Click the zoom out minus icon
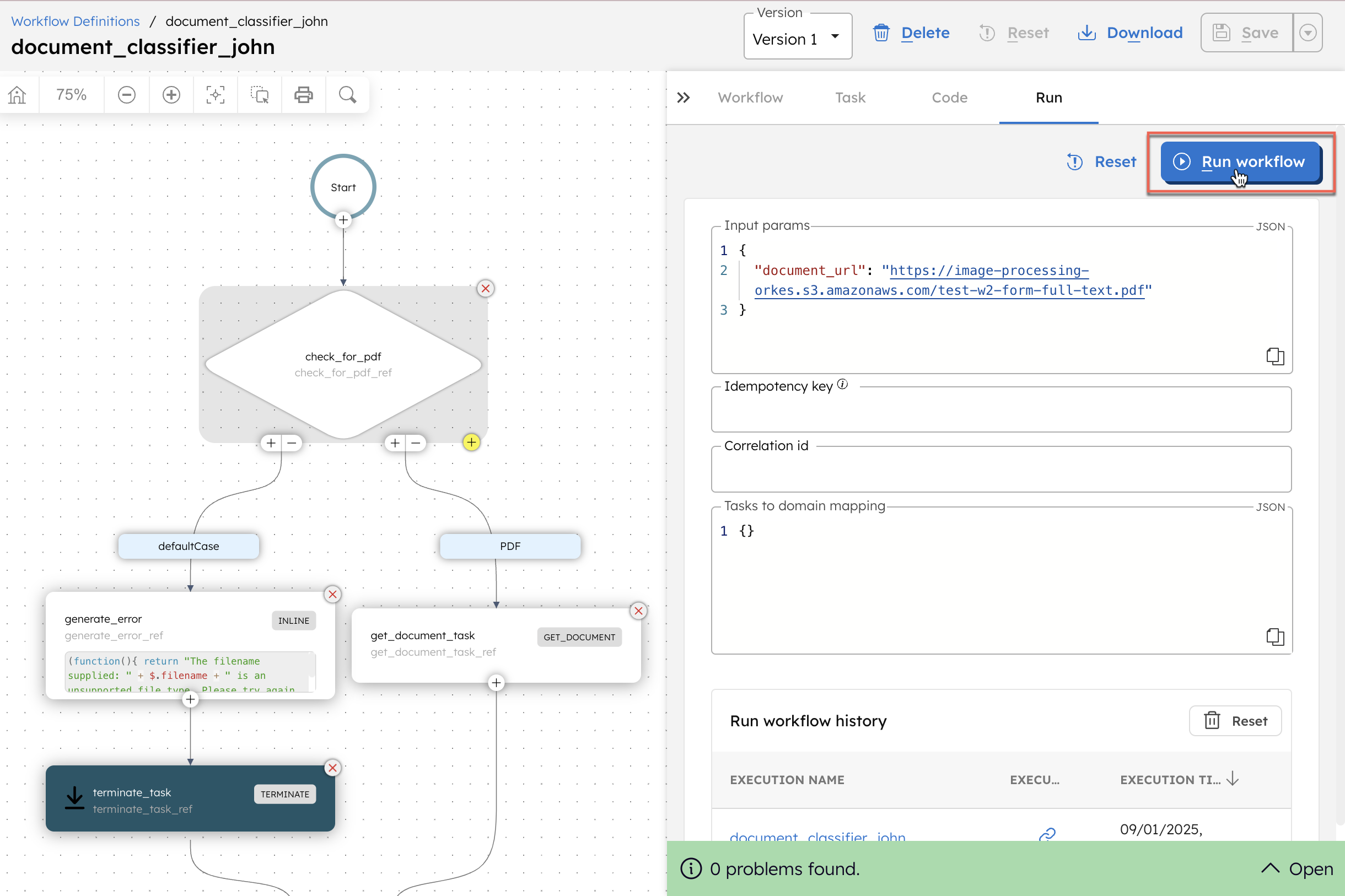 tap(127, 95)
